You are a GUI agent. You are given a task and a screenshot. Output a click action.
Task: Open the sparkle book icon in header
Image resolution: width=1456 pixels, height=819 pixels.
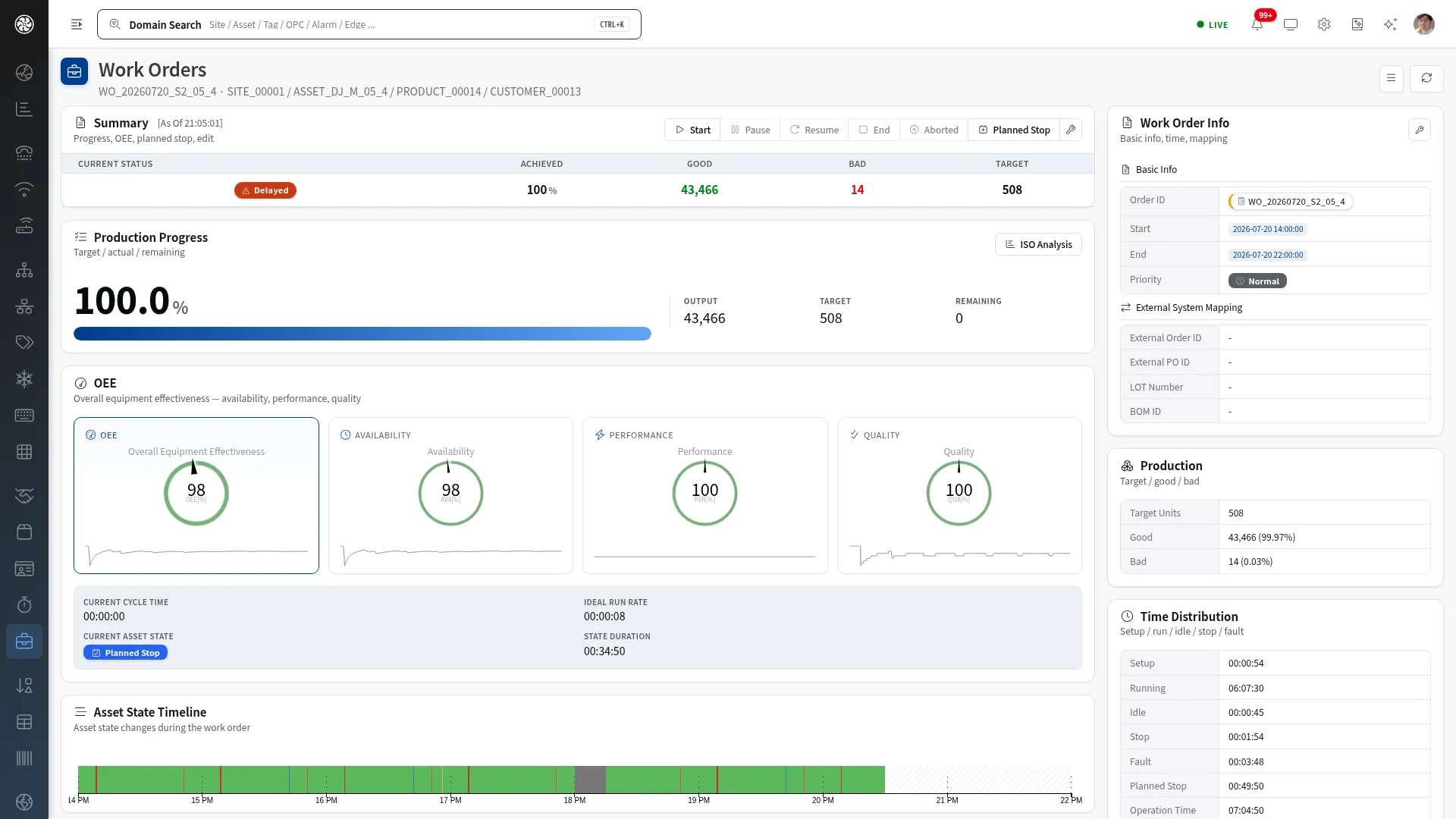pyautogui.click(x=1357, y=24)
